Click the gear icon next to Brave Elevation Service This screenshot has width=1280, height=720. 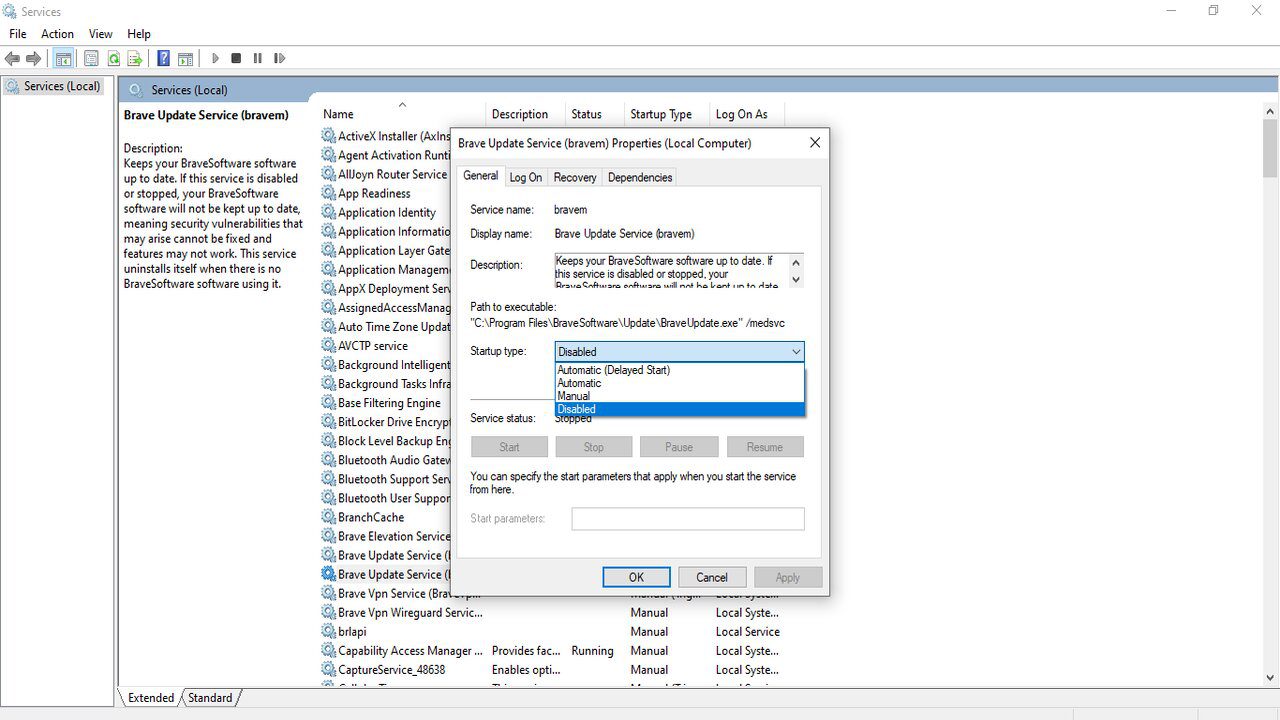(x=328, y=536)
